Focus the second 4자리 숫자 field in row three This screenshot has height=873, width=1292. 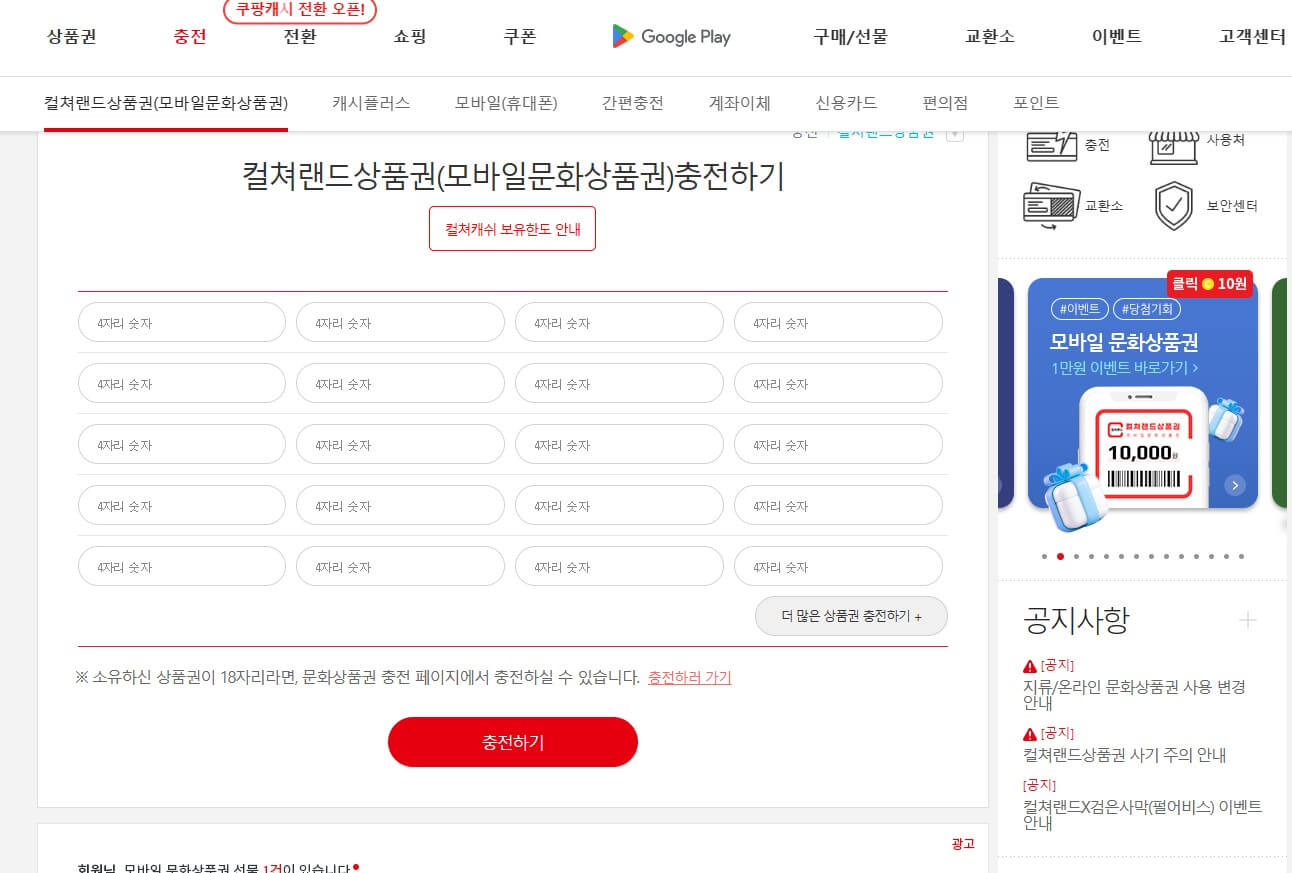tap(400, 445)
